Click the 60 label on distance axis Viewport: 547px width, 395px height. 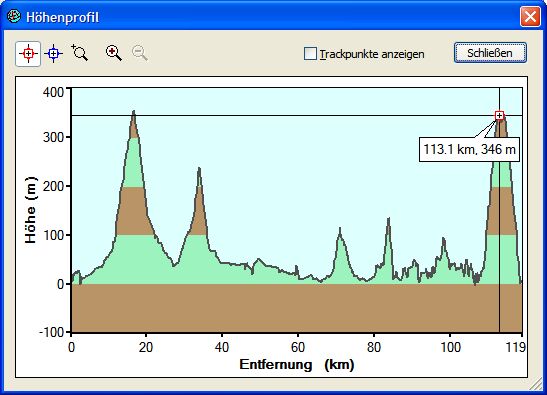(298, 348)
